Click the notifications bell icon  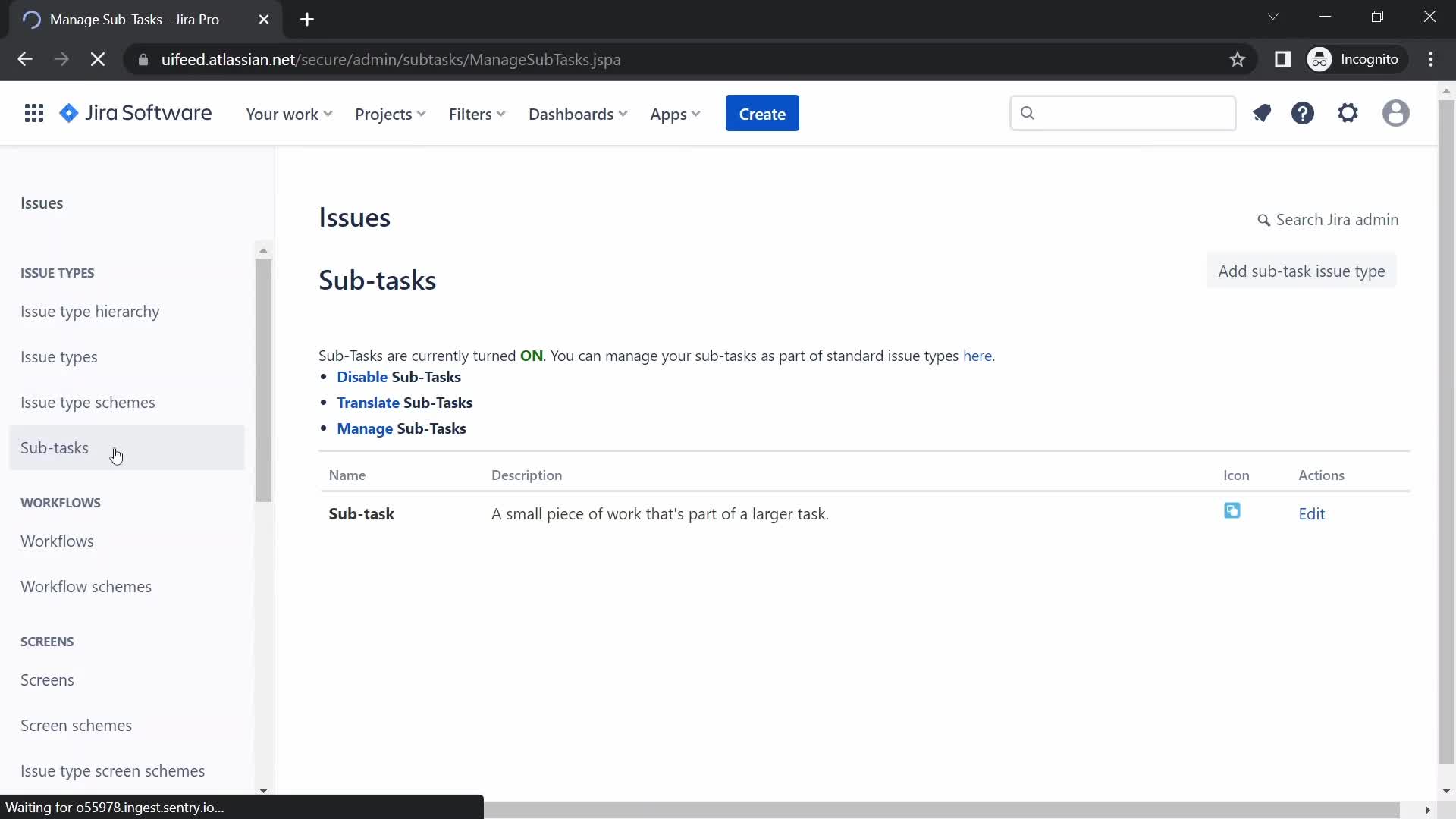tap(1263, 113)
